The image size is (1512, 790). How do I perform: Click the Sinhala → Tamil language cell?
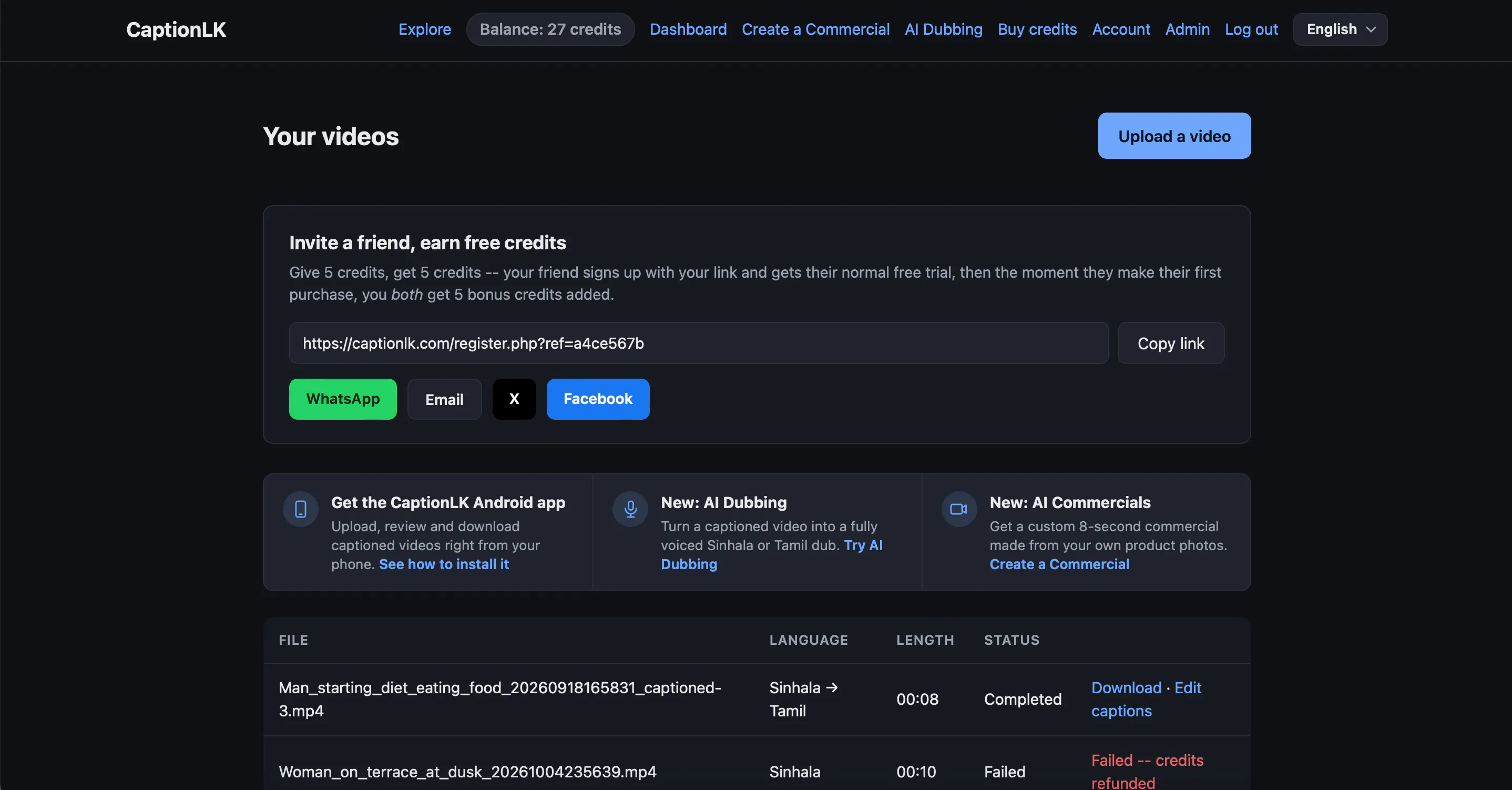tap(803, 699)
